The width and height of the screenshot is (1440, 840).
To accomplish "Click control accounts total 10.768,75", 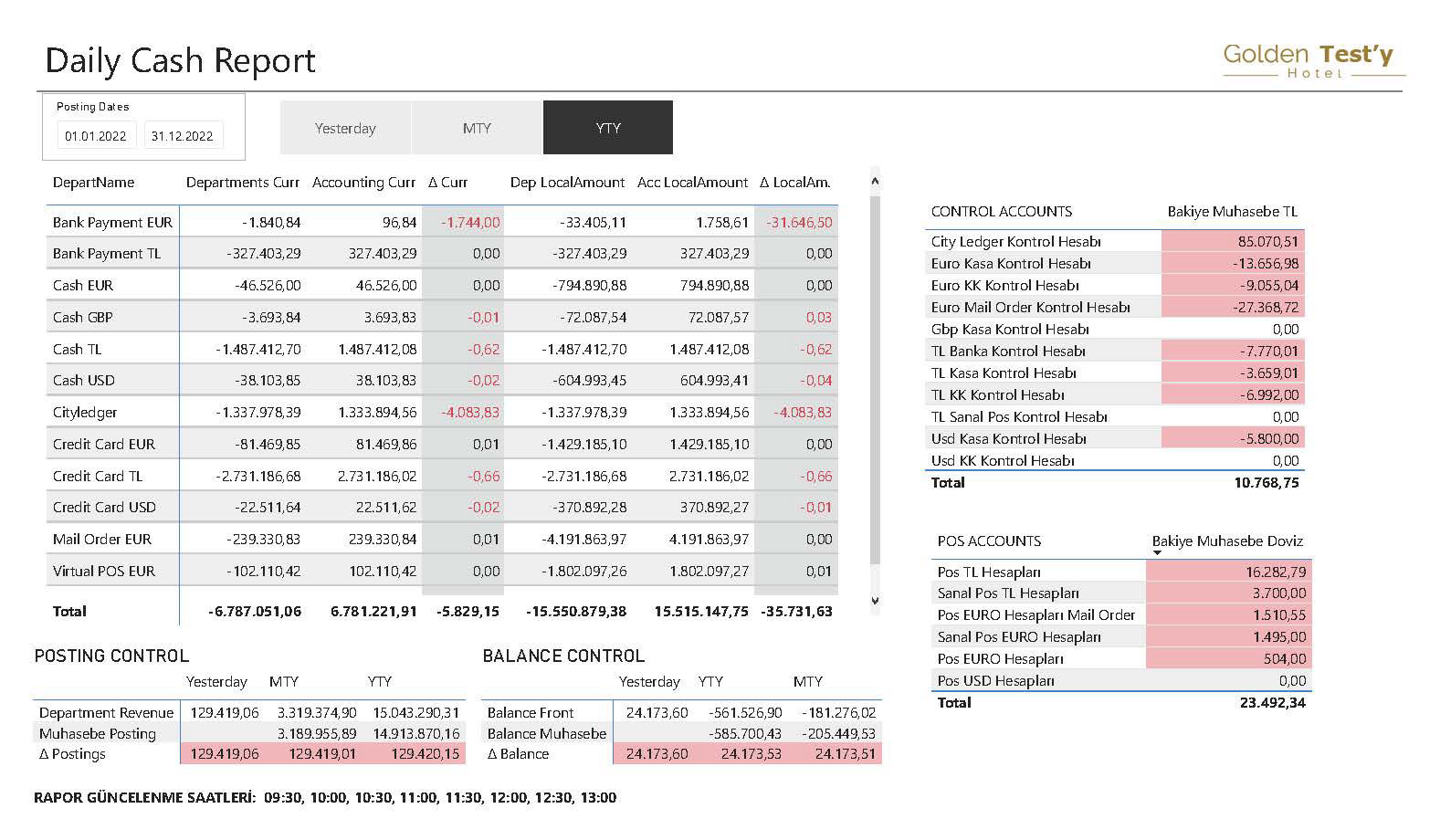I will 1267,483.
